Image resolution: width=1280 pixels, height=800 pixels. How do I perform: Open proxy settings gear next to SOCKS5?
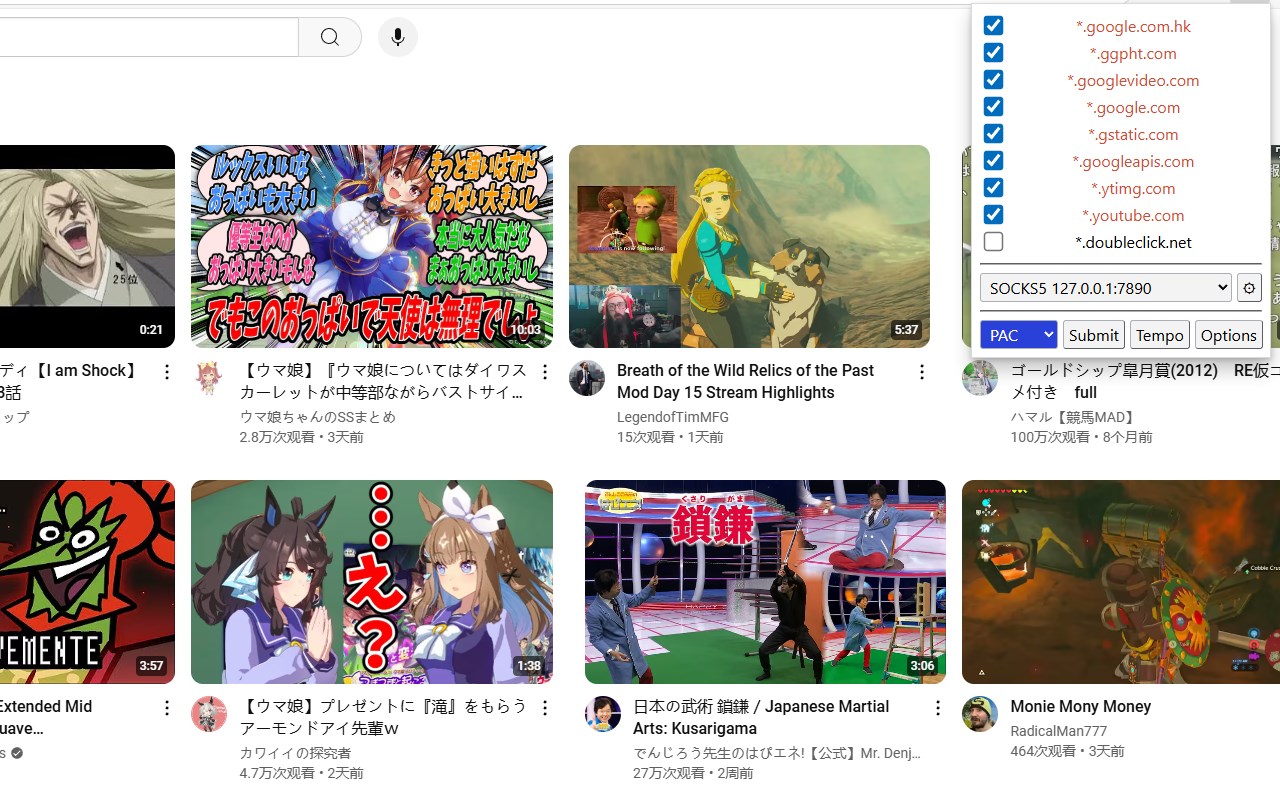[x=1249, y=288]
